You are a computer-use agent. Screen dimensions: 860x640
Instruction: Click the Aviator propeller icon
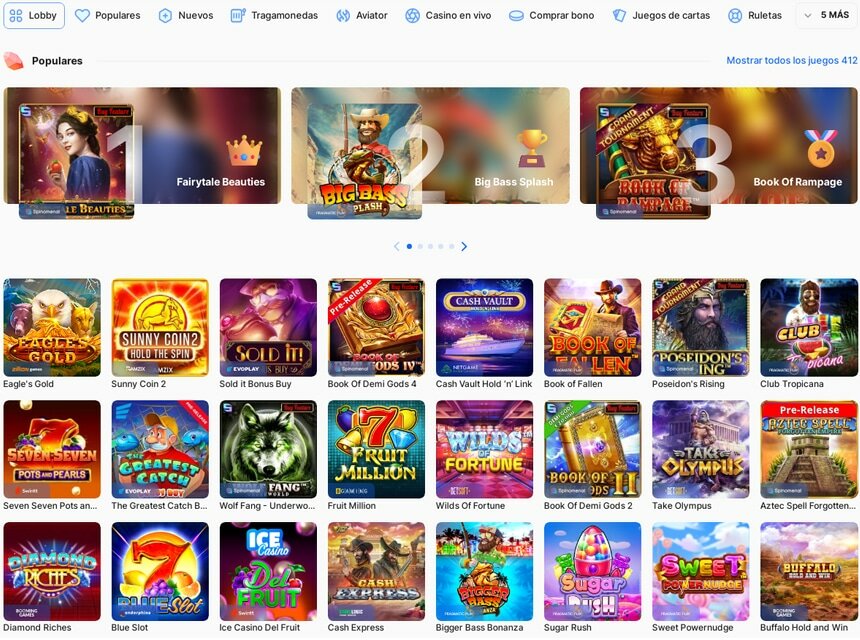[343, 15]
